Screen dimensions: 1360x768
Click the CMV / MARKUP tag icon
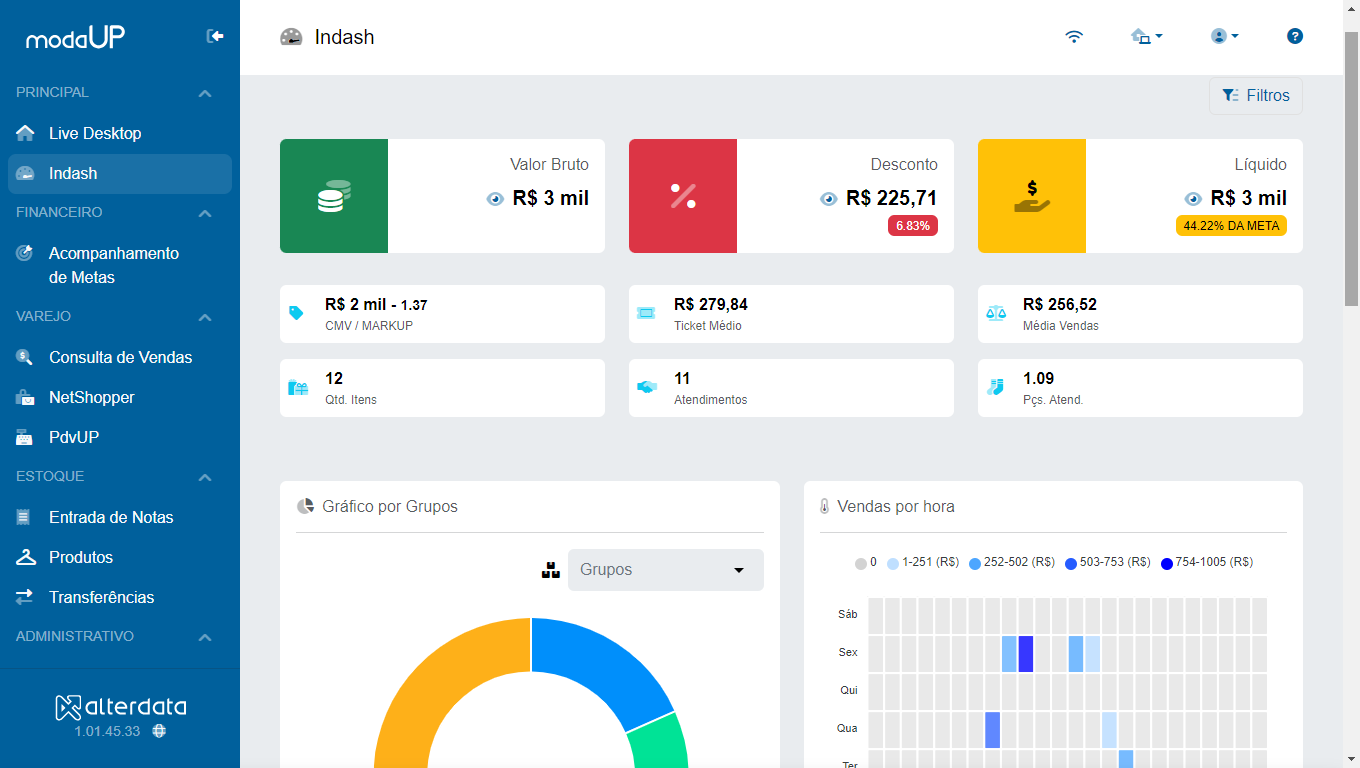(296, 313)
